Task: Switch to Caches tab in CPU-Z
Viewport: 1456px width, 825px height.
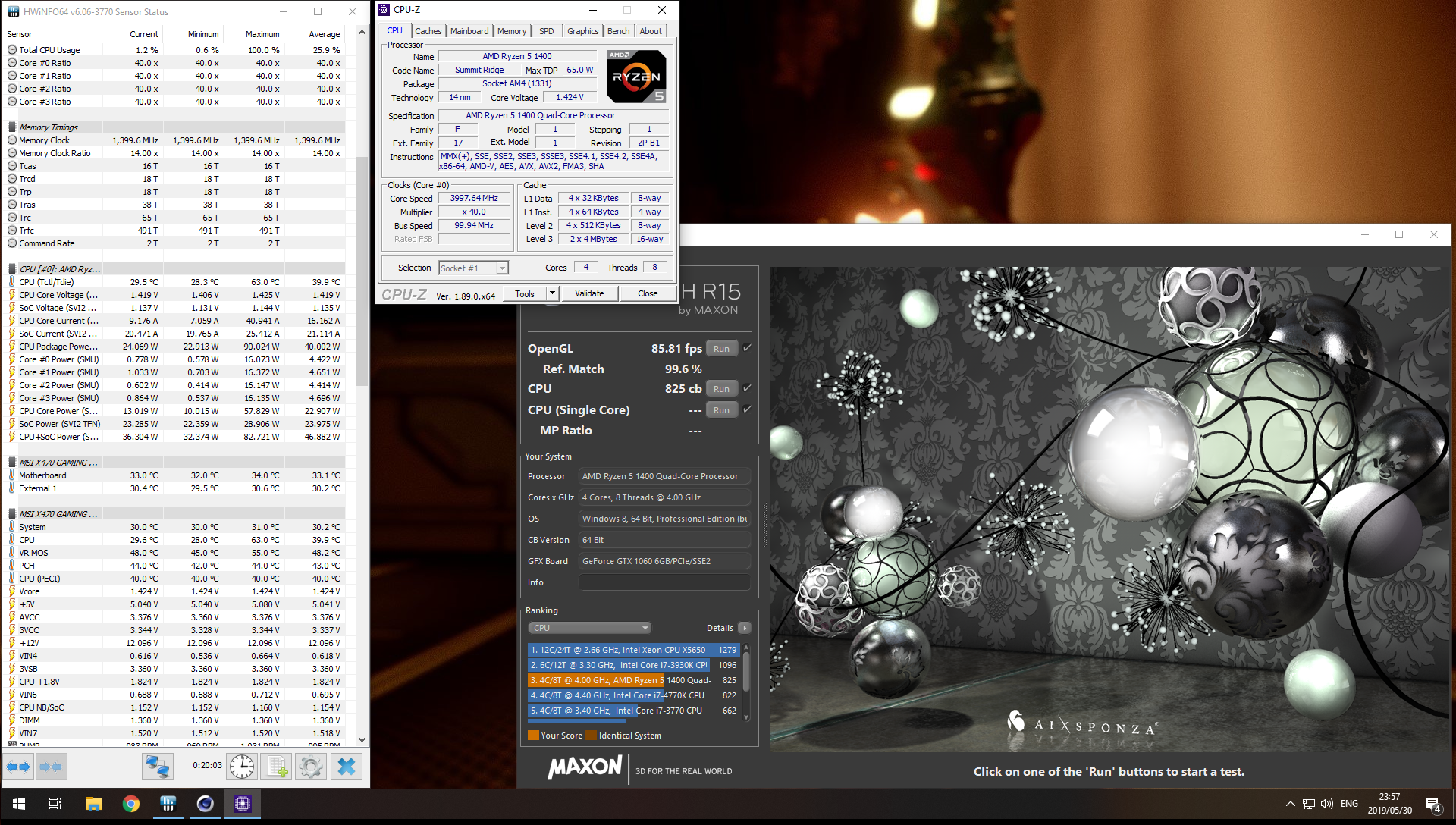Action: tap(428, 31)
